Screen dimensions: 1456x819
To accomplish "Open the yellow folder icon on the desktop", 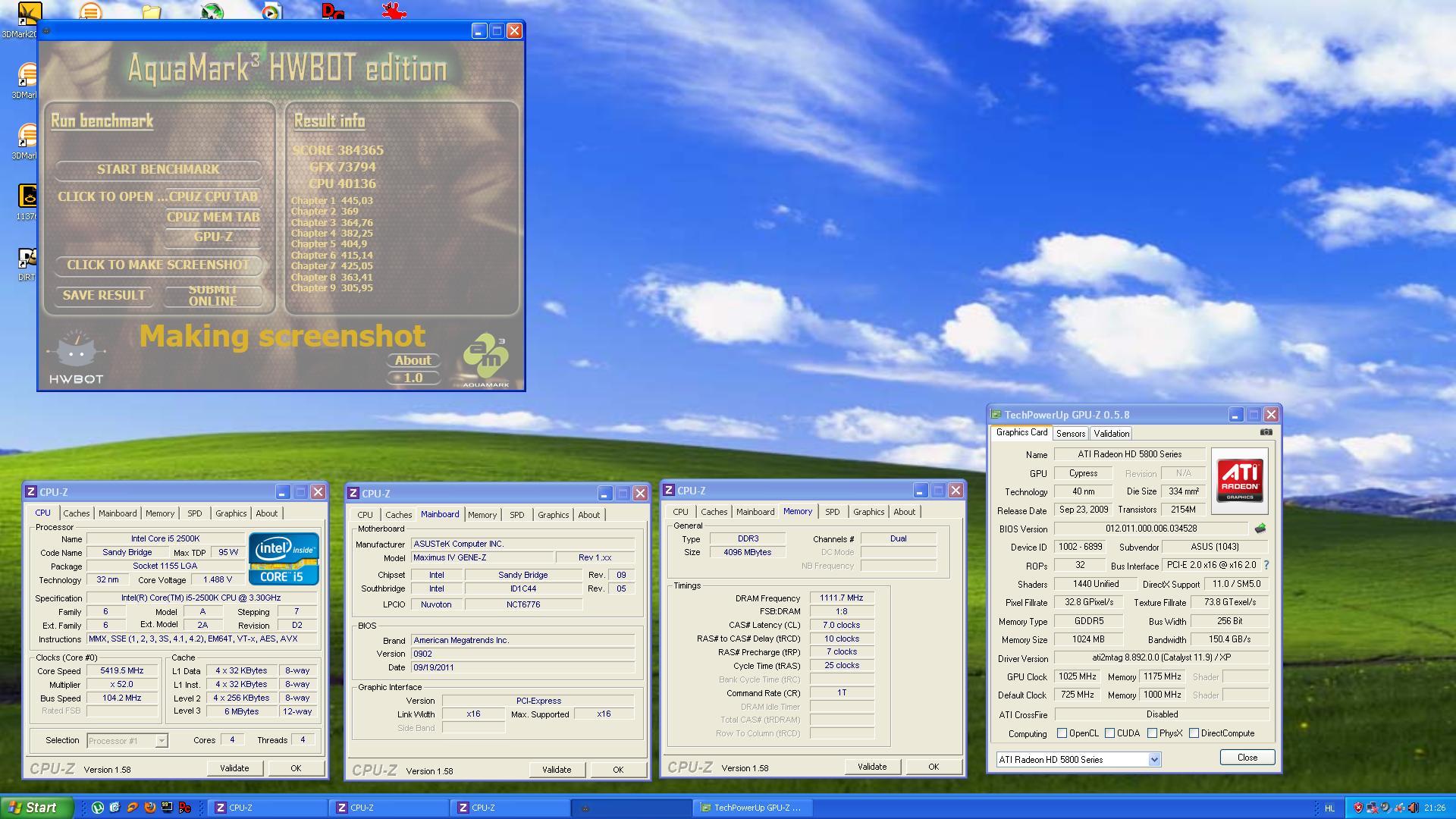I will (151, 11).
